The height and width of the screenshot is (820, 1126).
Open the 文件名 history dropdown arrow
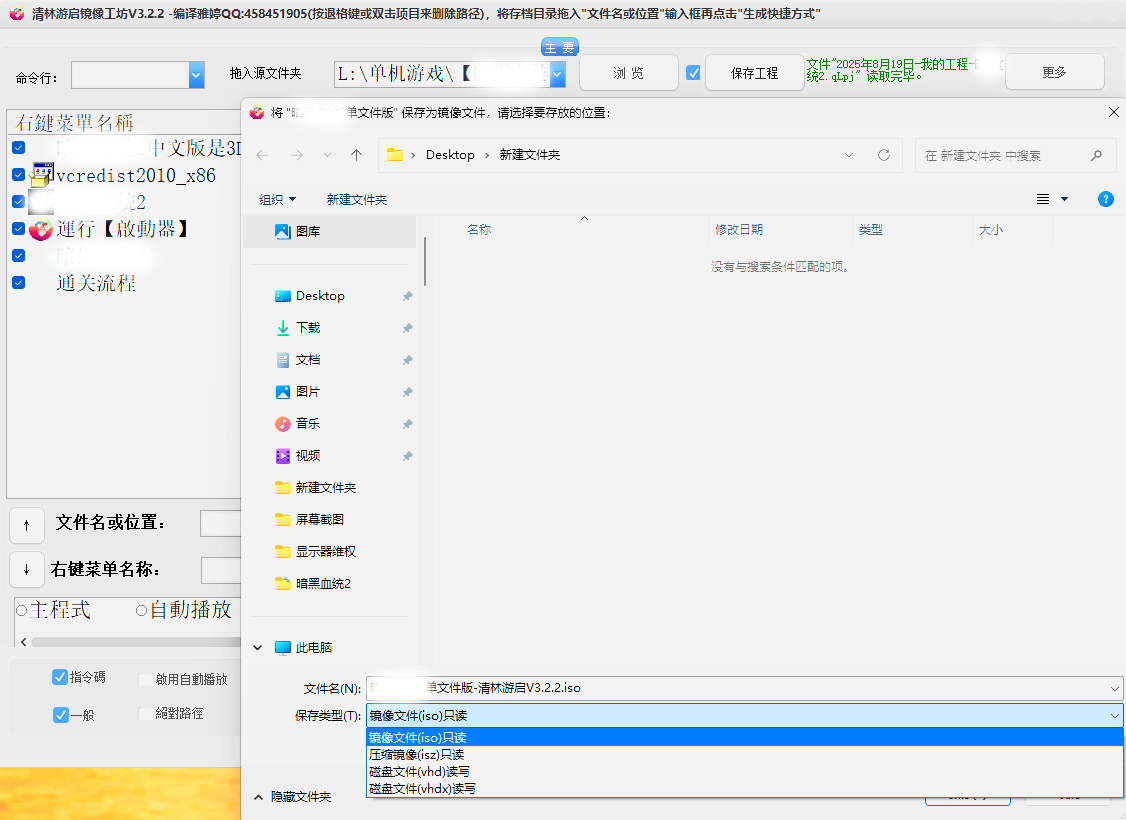coord(1115,689)
